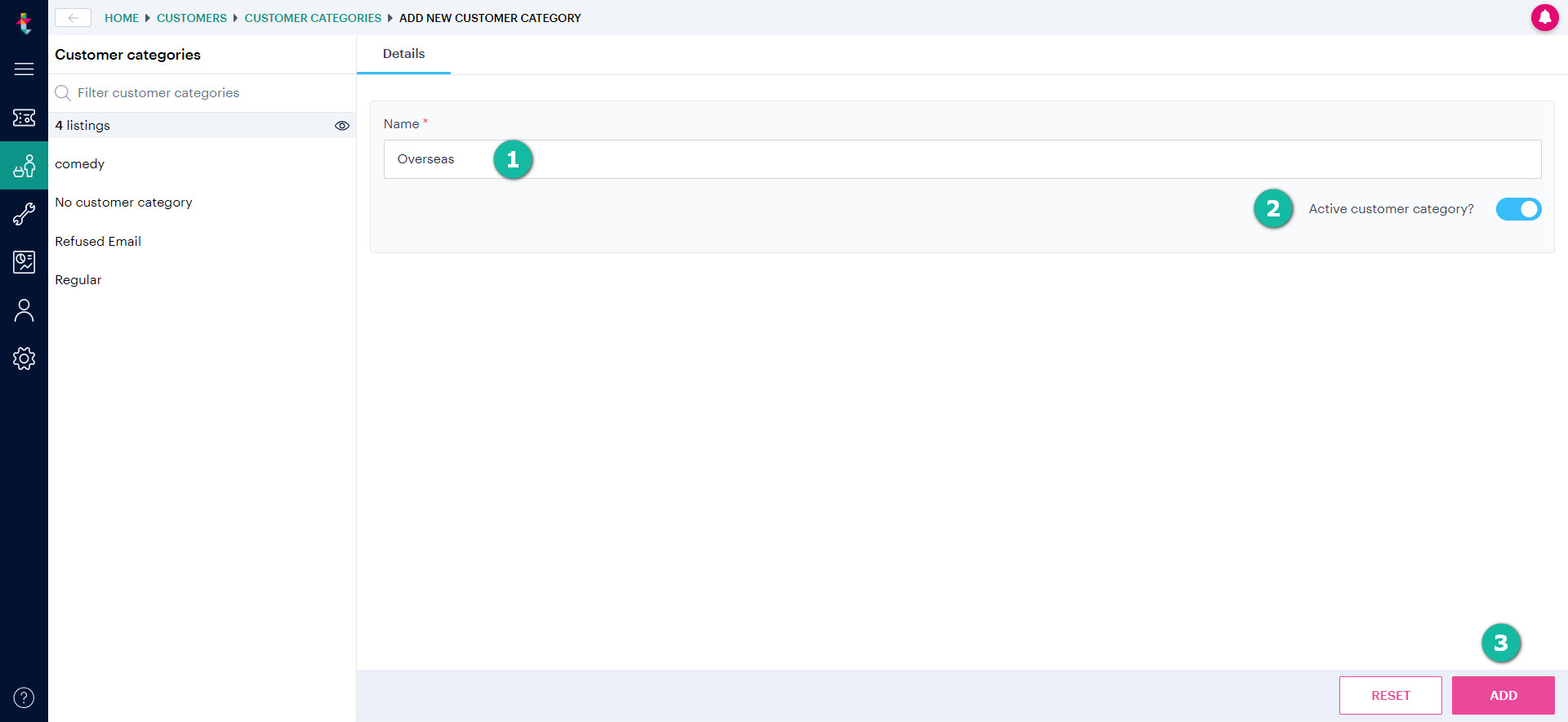Click the Active customer category? label

tap(1391, 209)
